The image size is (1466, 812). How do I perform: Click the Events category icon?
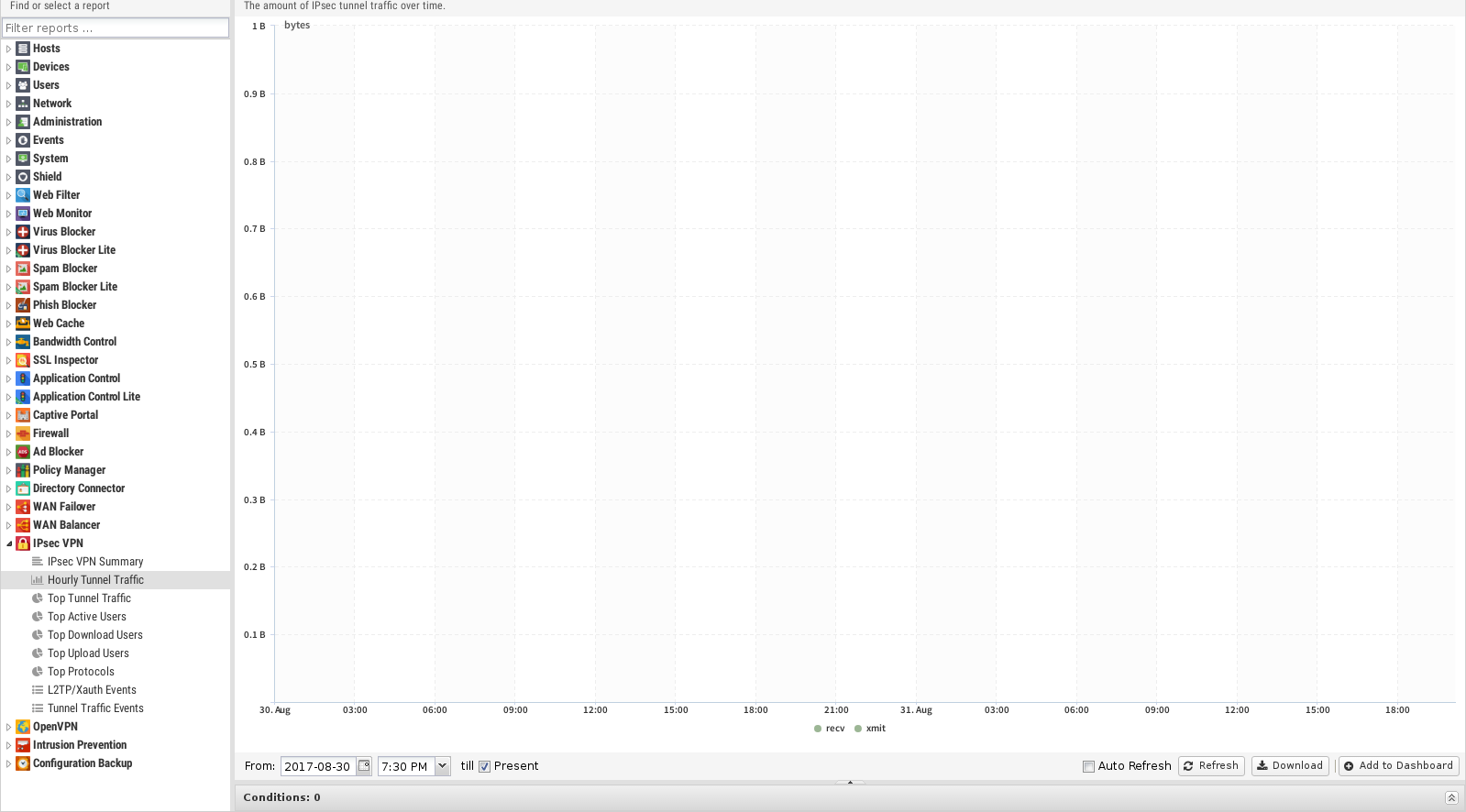(23, 140)
